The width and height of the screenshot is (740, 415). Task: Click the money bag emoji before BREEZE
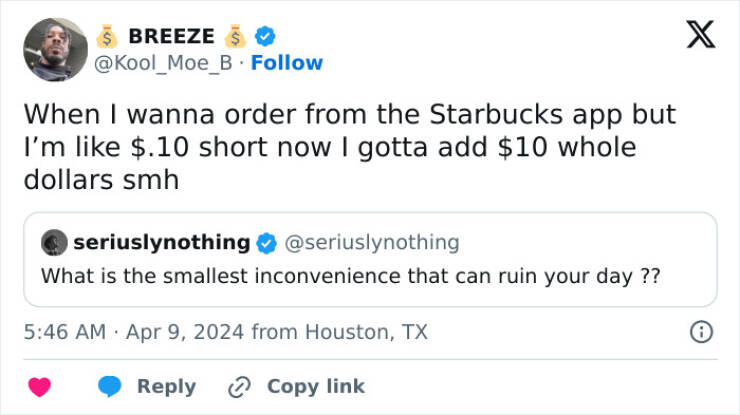(x=105, y=36)
